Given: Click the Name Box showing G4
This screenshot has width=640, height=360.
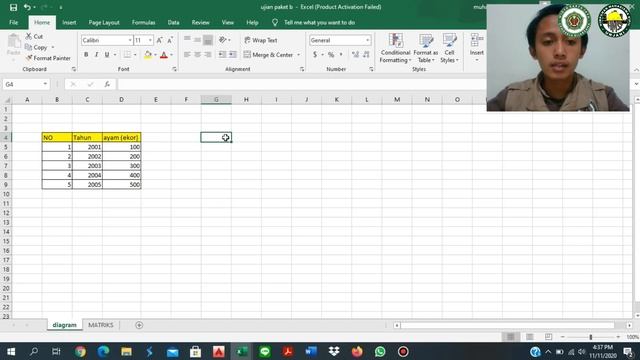Looking at the screenshot, I should point(26,84).
